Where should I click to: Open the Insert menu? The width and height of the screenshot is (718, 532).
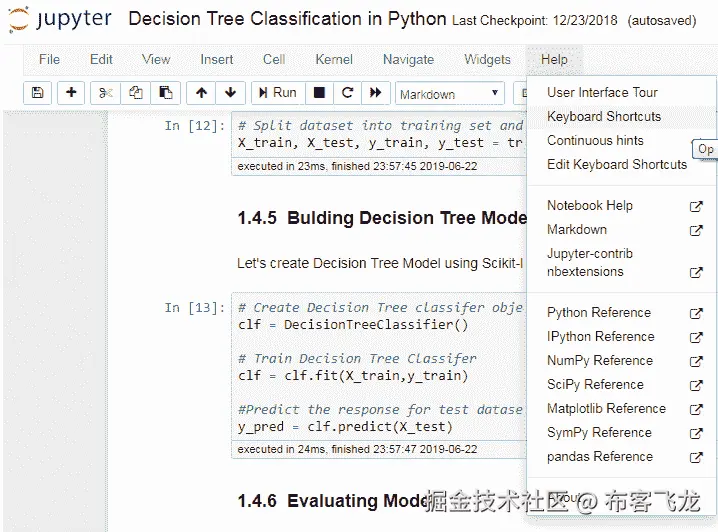(217, 60)
